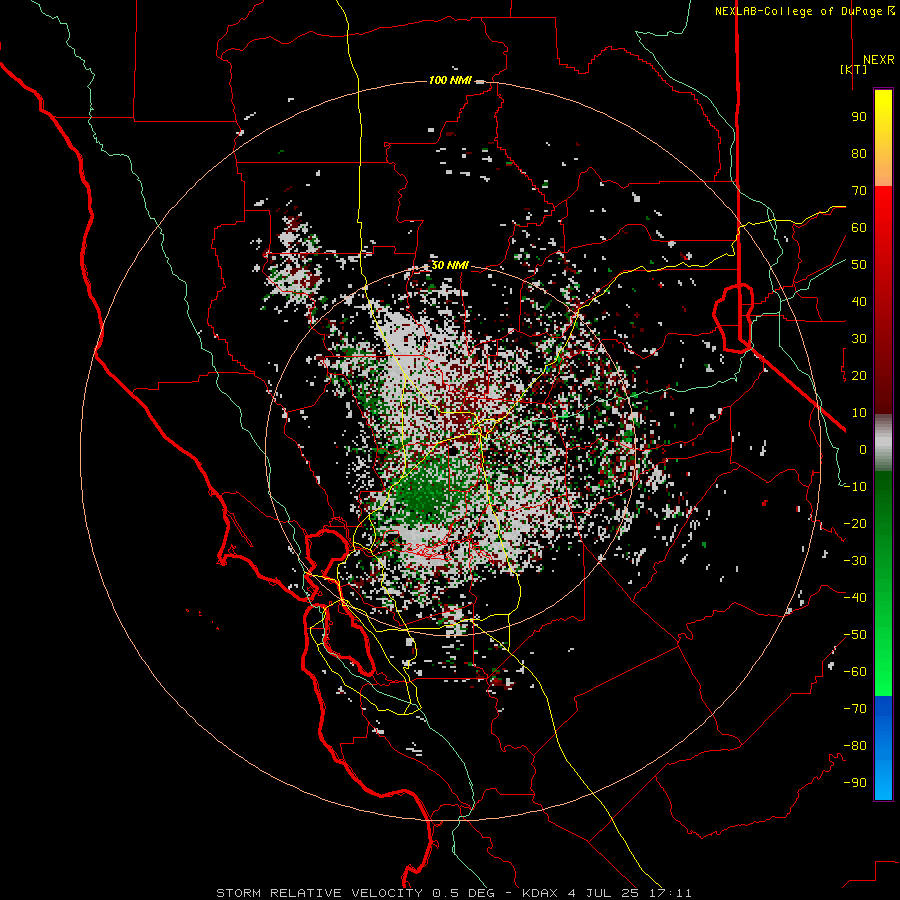Click the yellow segment of the color bar

[x=883, y=138]
